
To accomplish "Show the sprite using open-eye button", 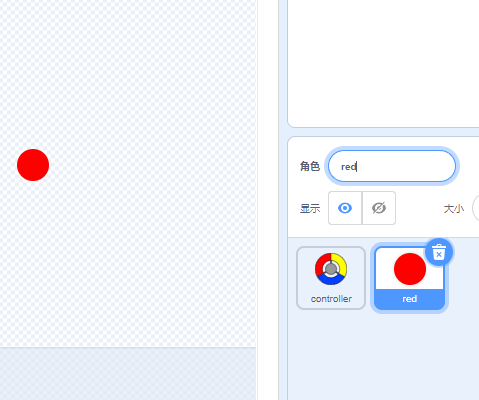I will tap(345, 208).
